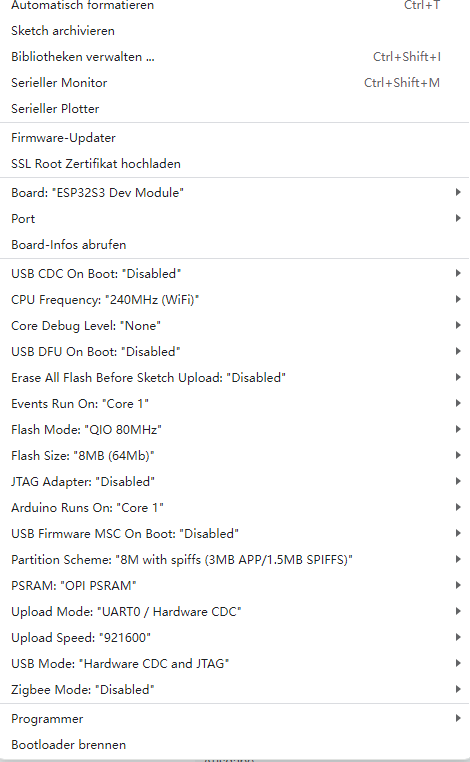Expand the Programmer submenu arrow

tap(458, 718)
